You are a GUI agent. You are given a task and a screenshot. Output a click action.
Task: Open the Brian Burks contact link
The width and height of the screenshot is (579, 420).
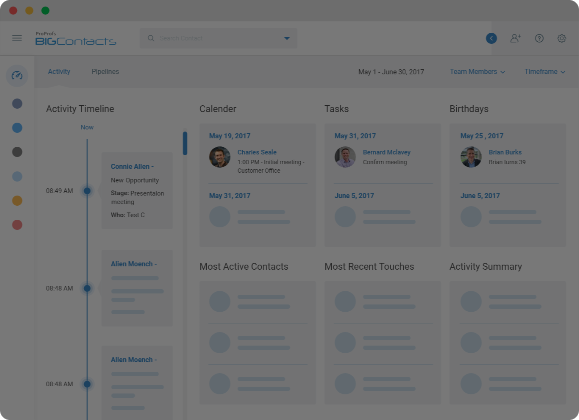pos(505,152)
